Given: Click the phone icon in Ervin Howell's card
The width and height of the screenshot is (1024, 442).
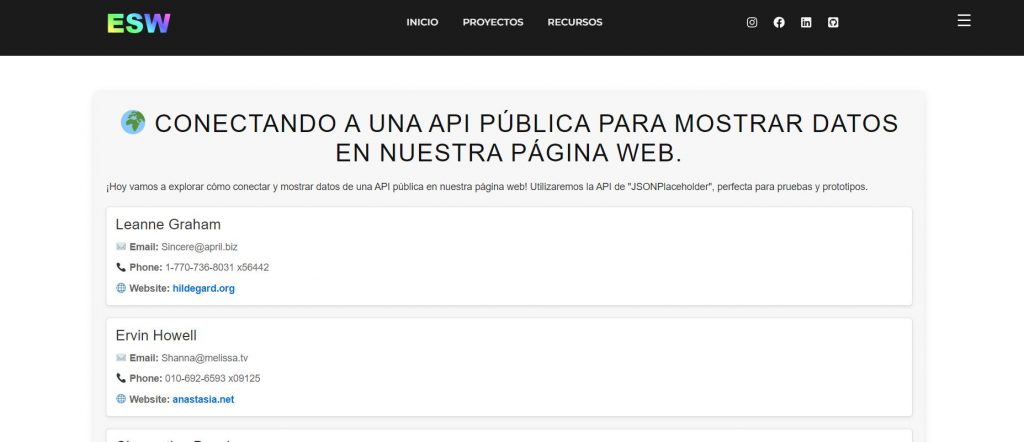Looking at the screenshot, I should [x=121, y=378].
